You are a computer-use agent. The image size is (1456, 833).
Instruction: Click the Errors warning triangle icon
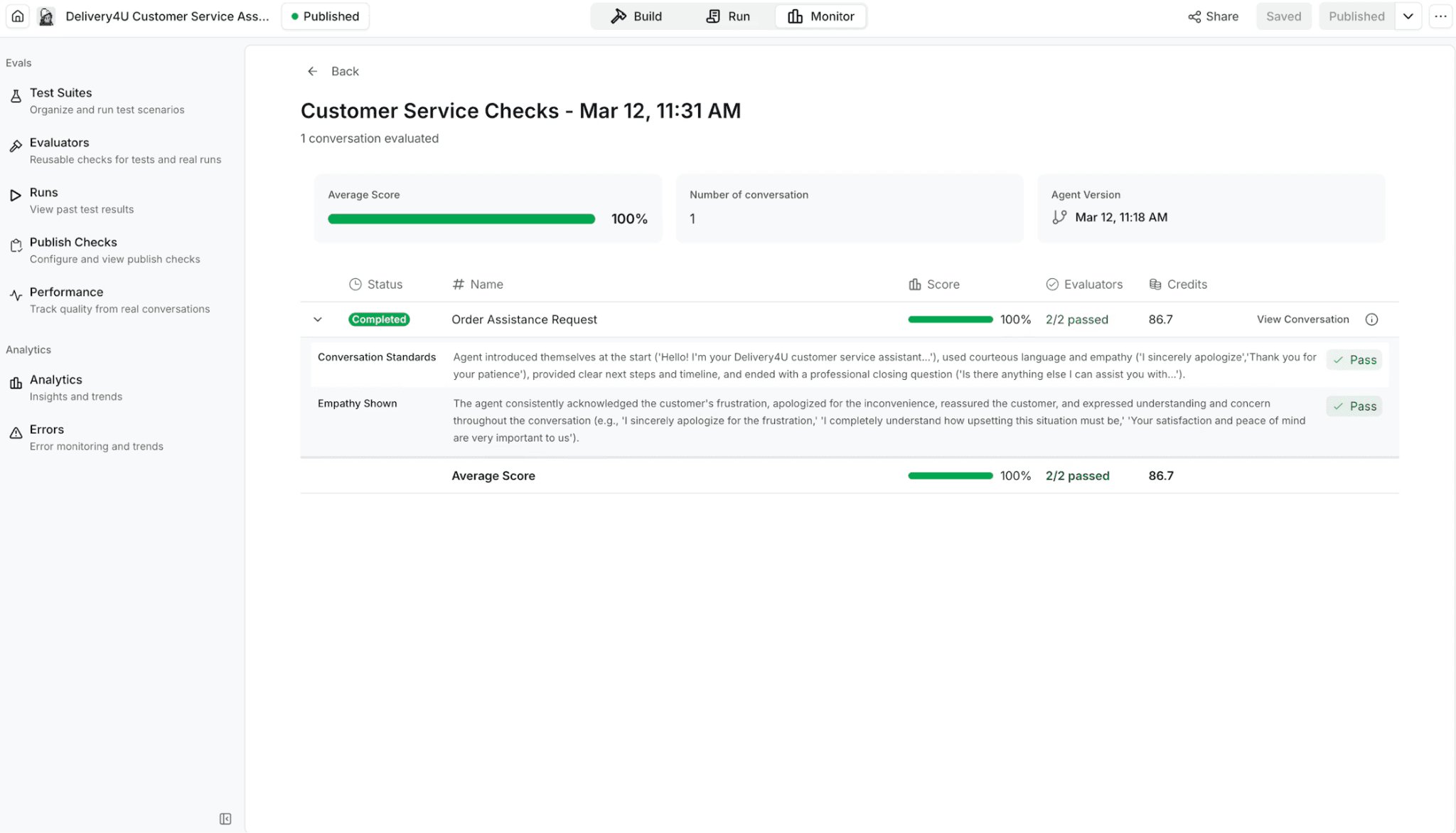click(16, 433)
